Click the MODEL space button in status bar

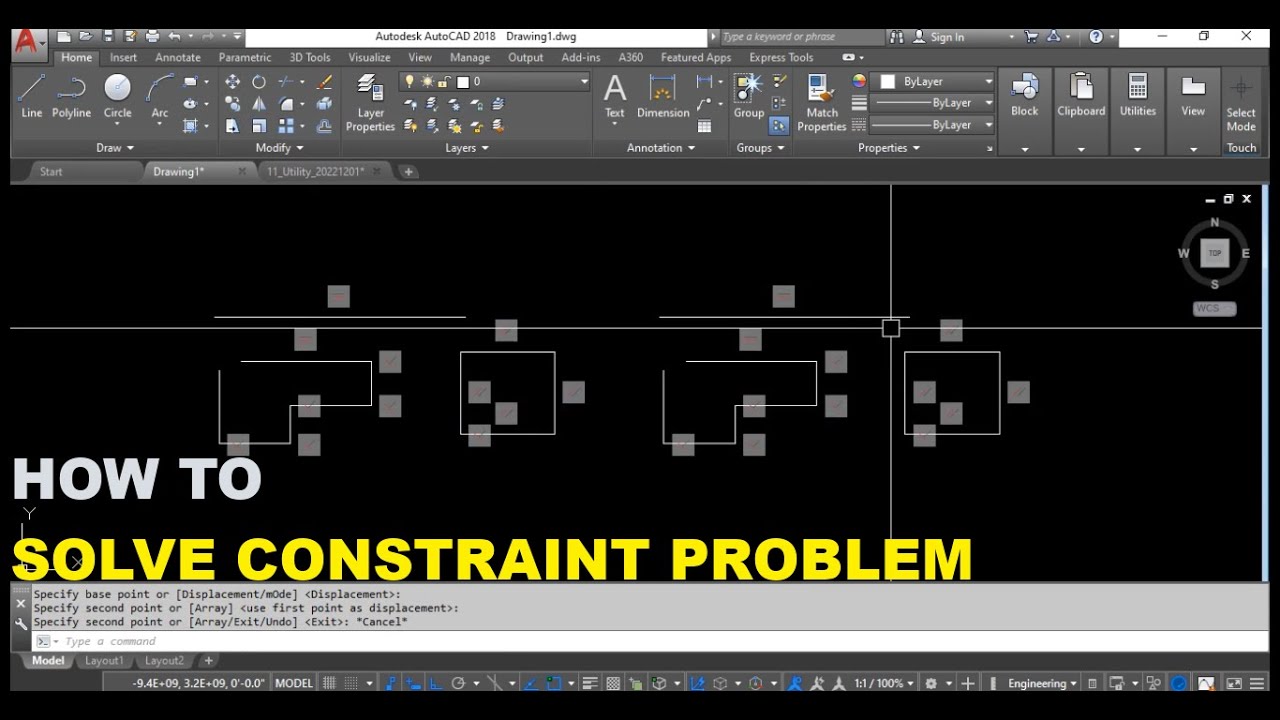click(x=293, y=683)
